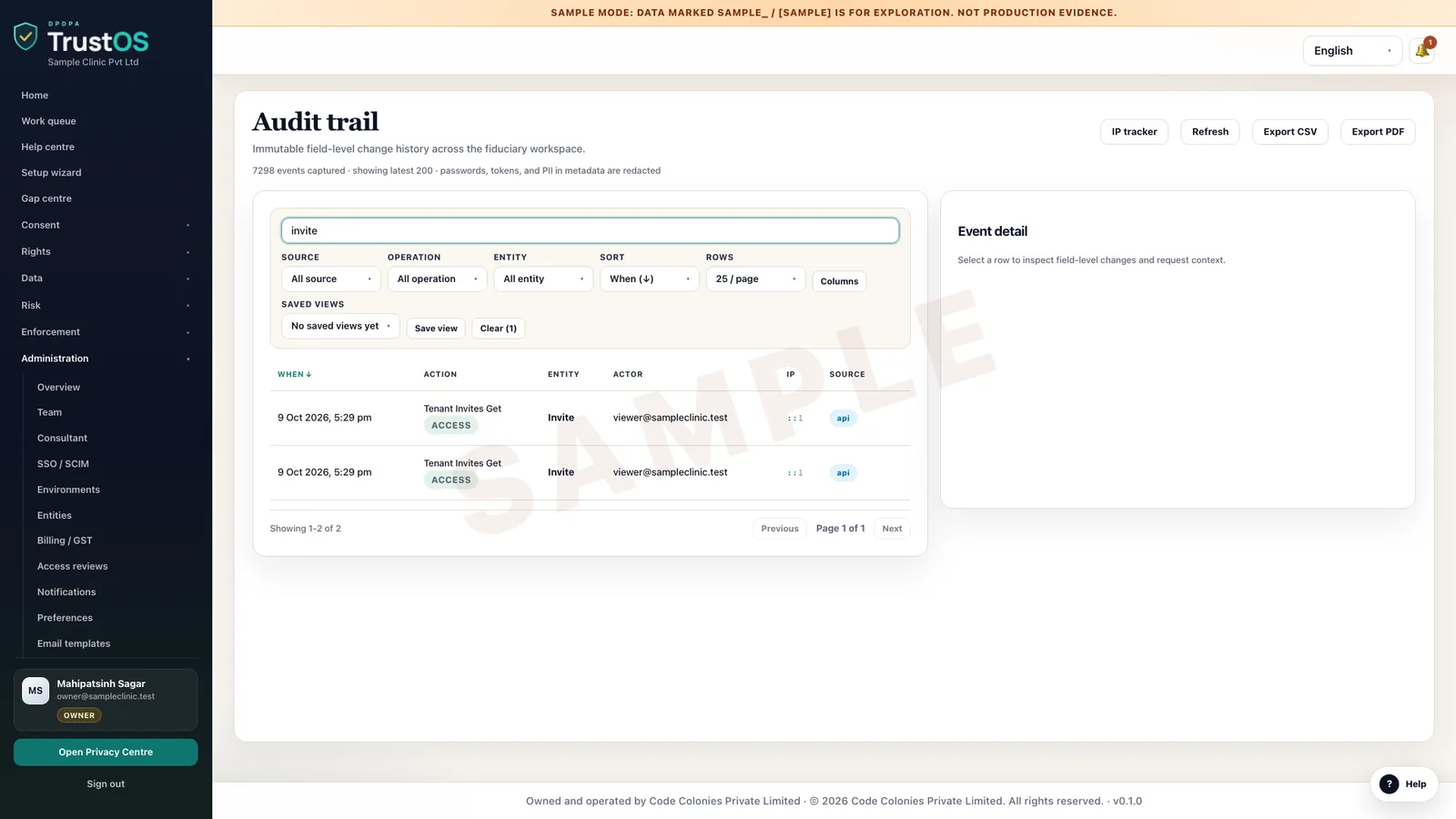Open Setup wizard in sidebar
1456x819 pixels.
[x=51, y=173]
